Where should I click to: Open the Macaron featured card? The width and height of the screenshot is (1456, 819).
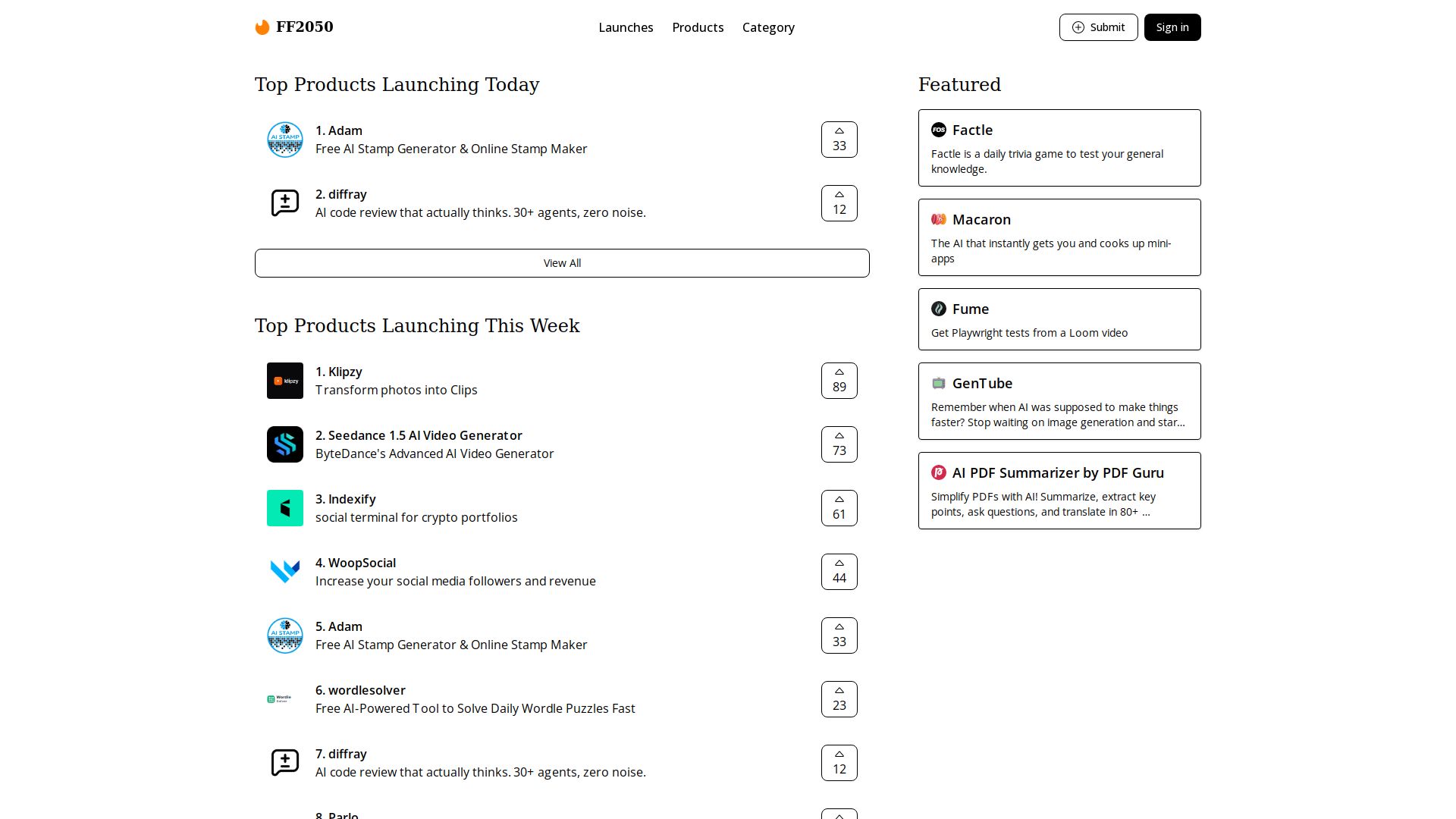click(x=1059, y=237)
